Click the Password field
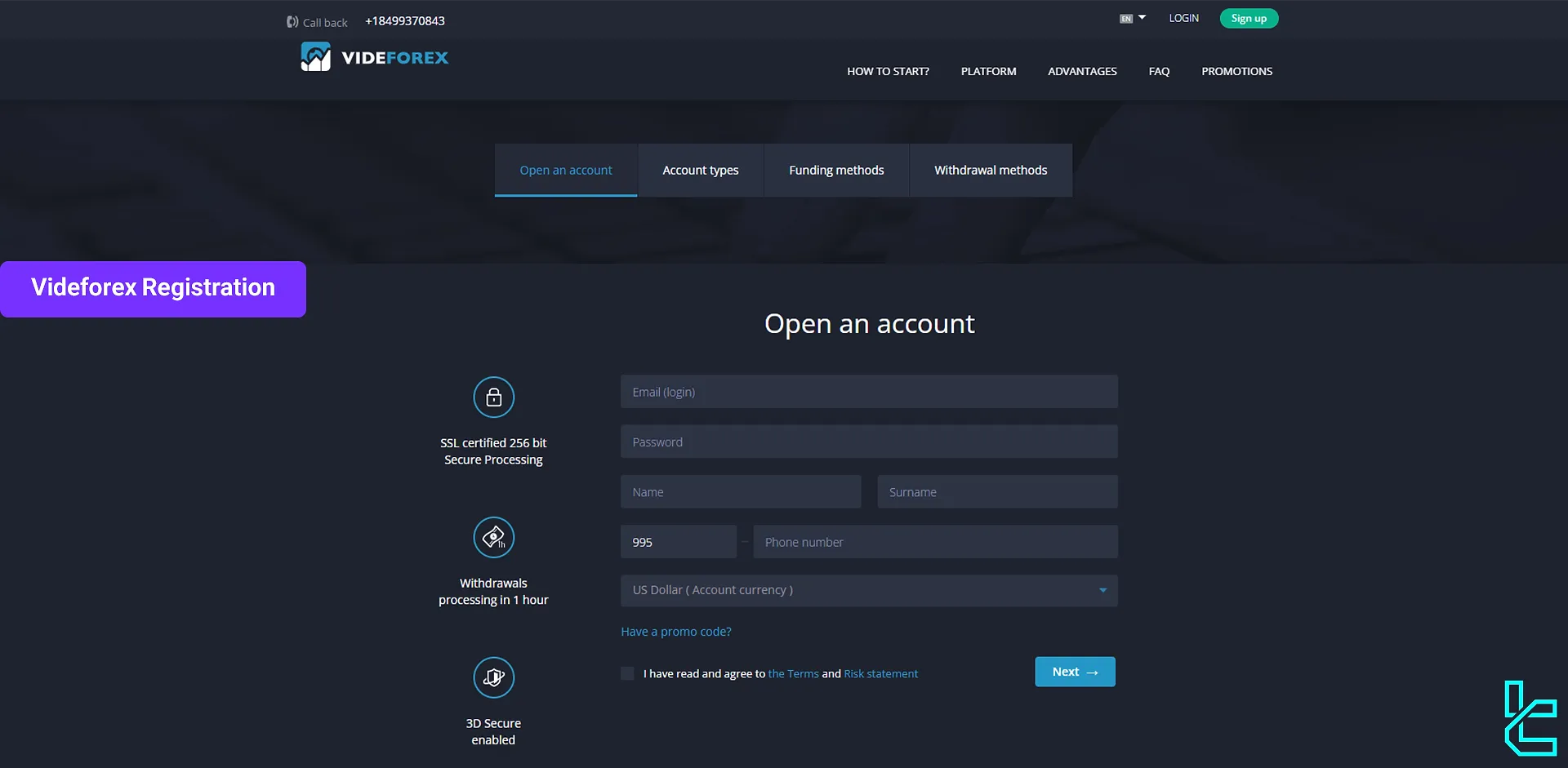Screen dimensions: 1568x768 pyautogui.click(x=869, y=442)
